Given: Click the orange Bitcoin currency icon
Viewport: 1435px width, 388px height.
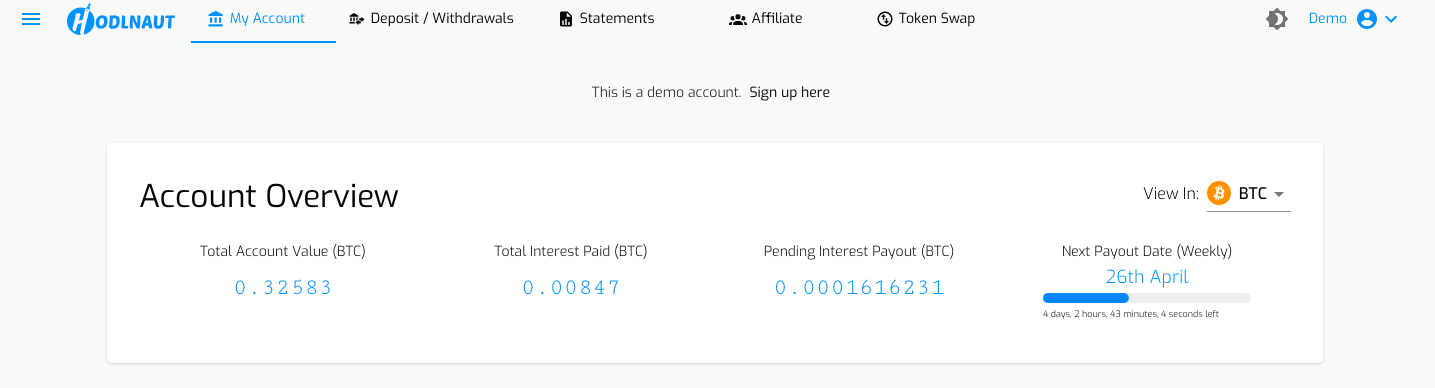Looking at the screenshot, I should tap(1219, 193).
